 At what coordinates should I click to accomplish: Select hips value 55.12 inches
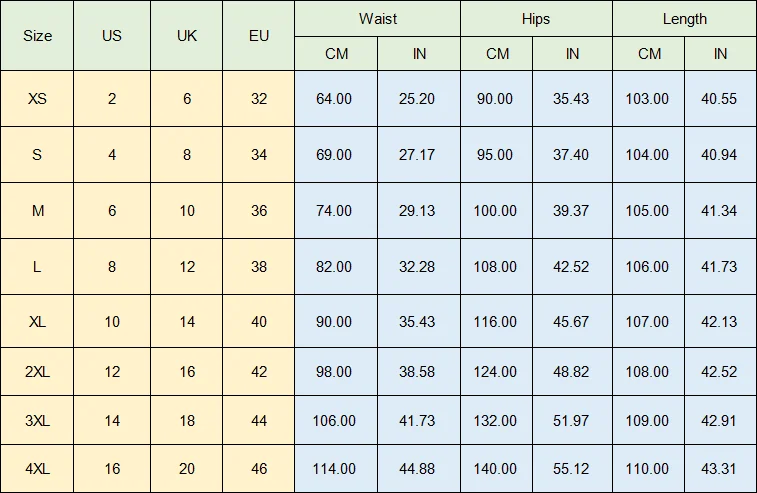click(572, 469)
